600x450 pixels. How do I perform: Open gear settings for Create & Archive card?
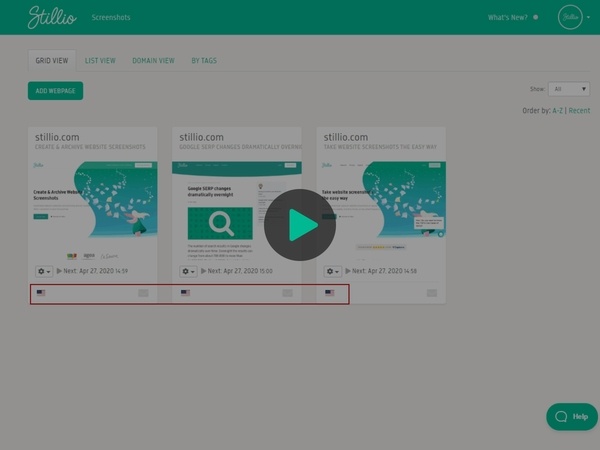[44, 271]
